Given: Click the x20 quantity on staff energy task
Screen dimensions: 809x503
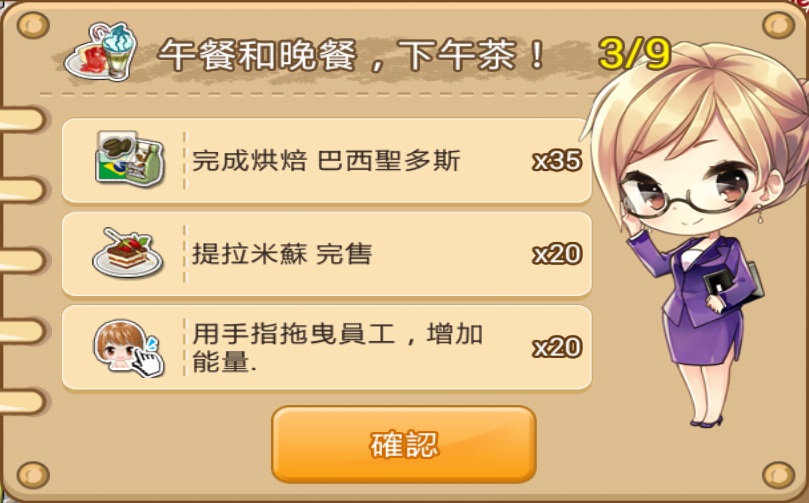Looking at the screenshot, I should (x=557, y=347).
